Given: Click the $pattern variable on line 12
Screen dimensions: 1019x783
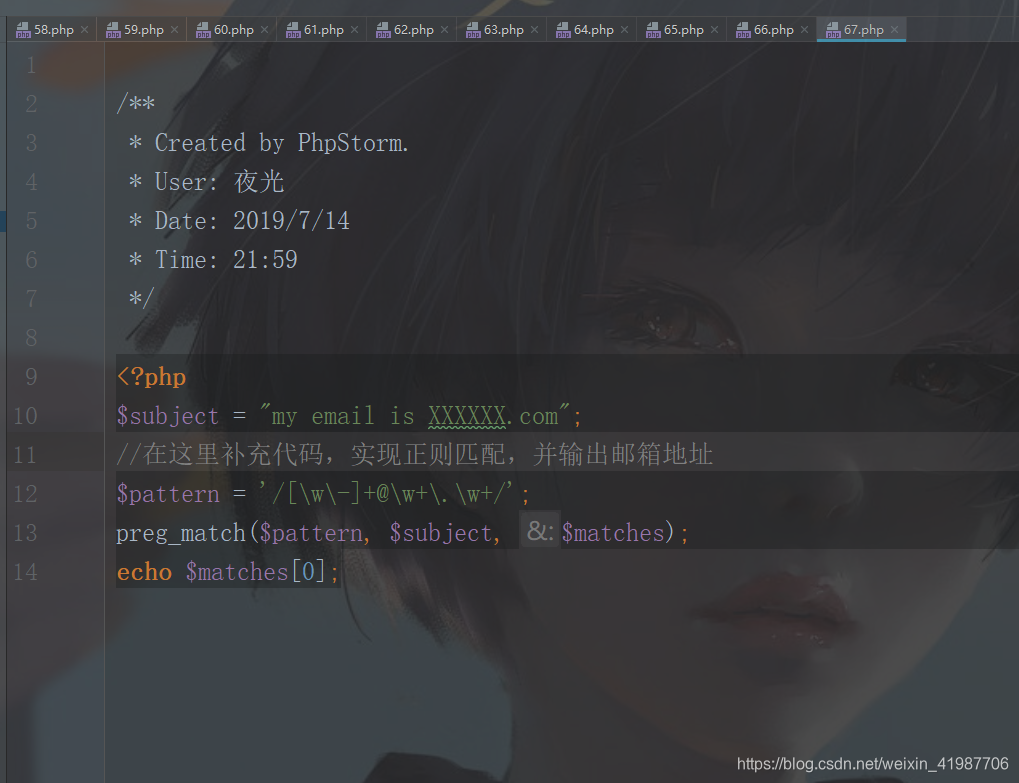Looking at the screenshot, I should 168,494.
